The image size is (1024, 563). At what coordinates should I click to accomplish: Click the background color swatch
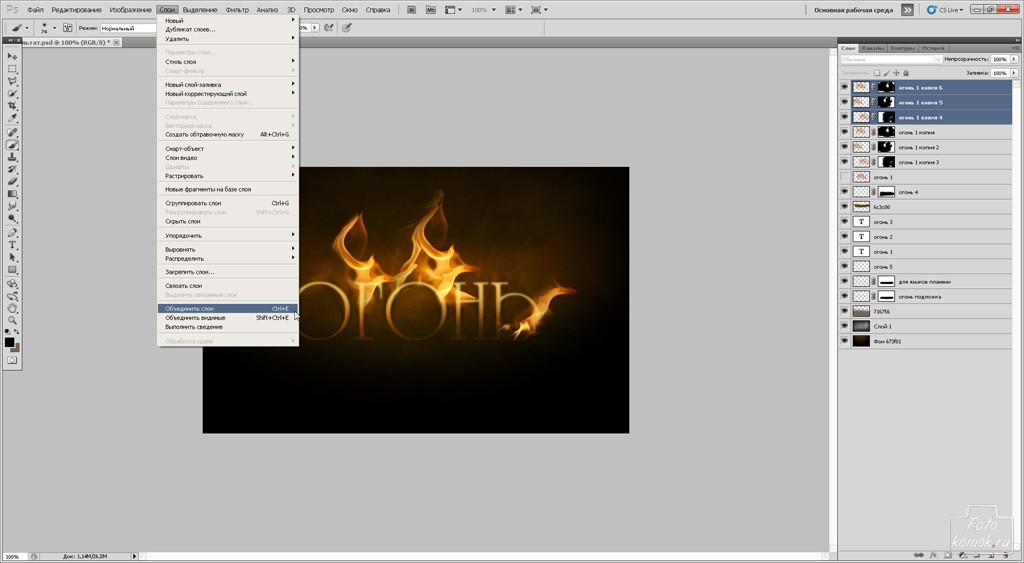point(16,347)
